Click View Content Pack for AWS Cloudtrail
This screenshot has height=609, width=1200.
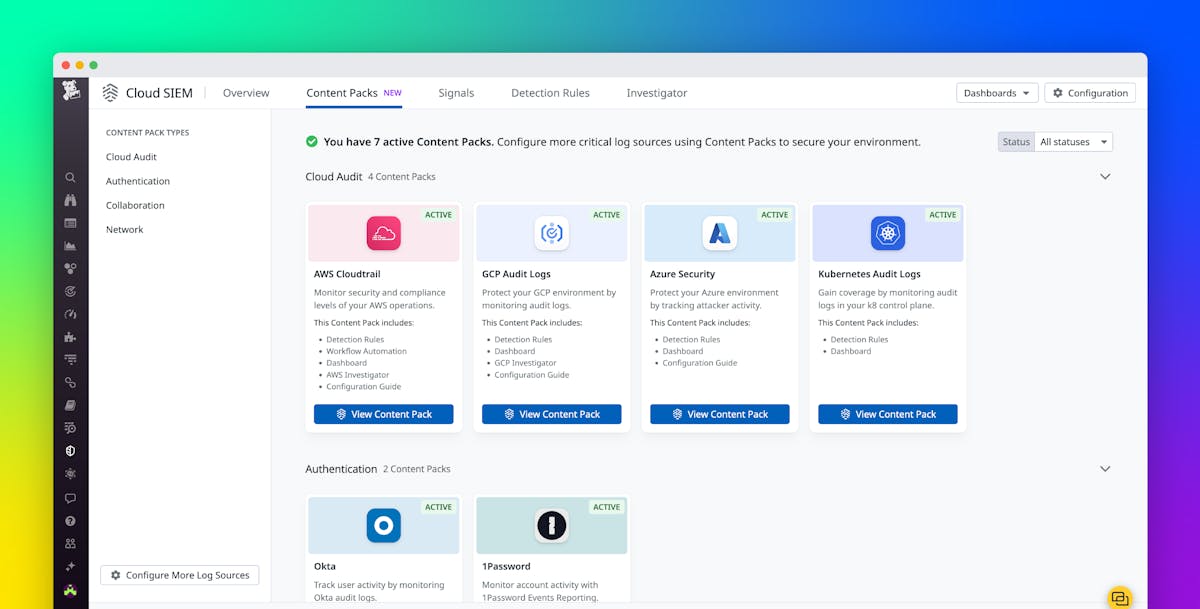[383, 414]
